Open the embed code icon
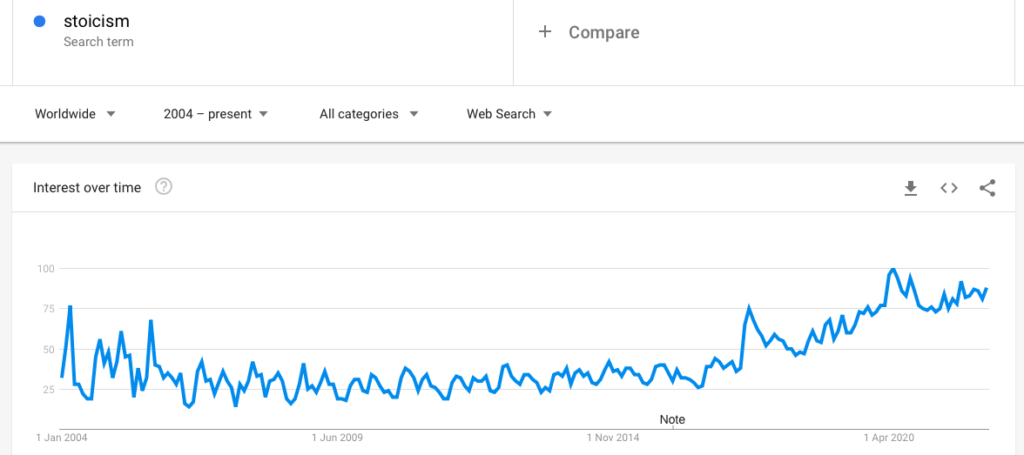The height and width of the screenshot is (455, 1024). (949, 188)
